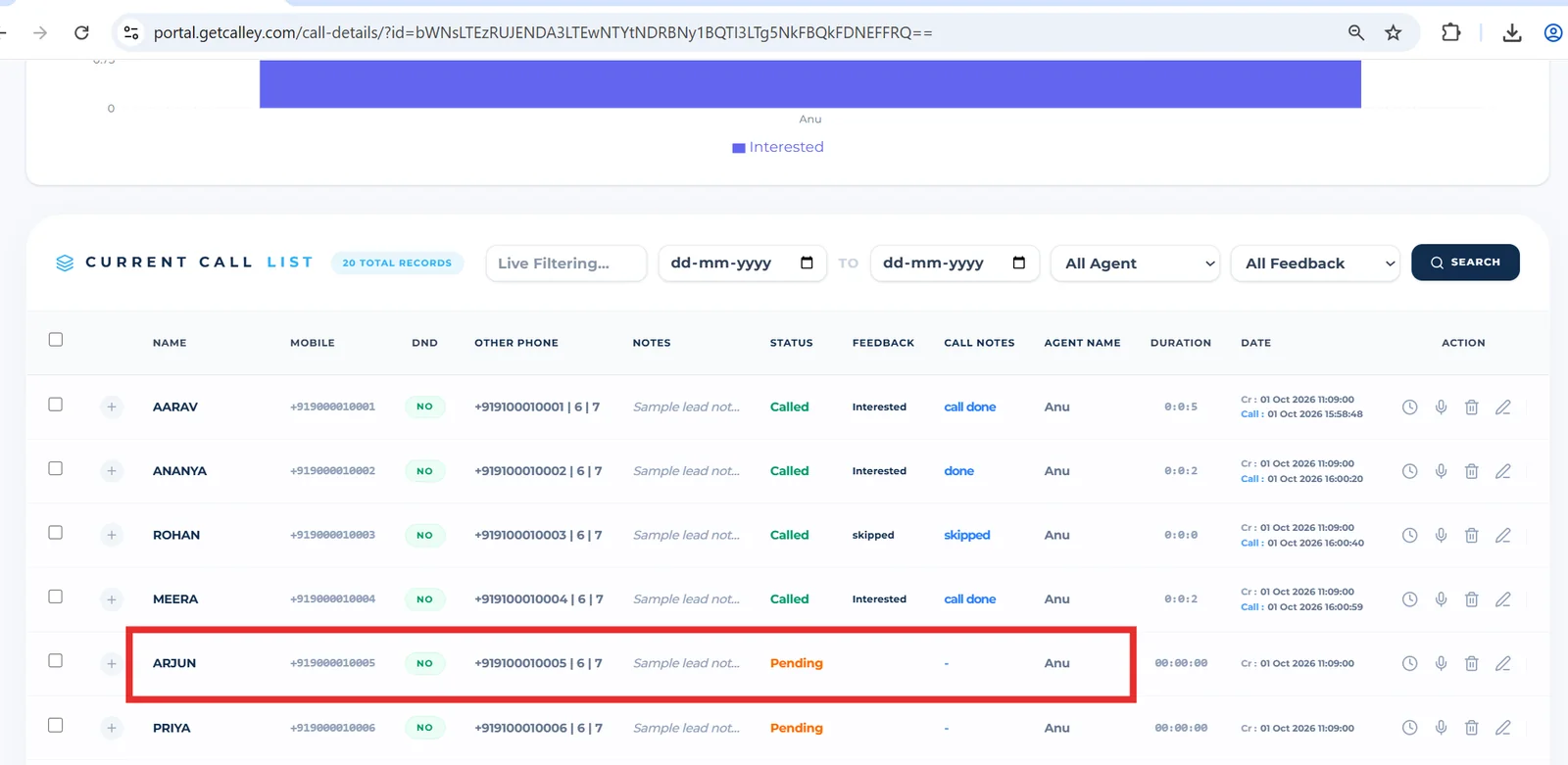
Task: Edit the AARAV record with pencil icon
Action: coord(1502,407)
